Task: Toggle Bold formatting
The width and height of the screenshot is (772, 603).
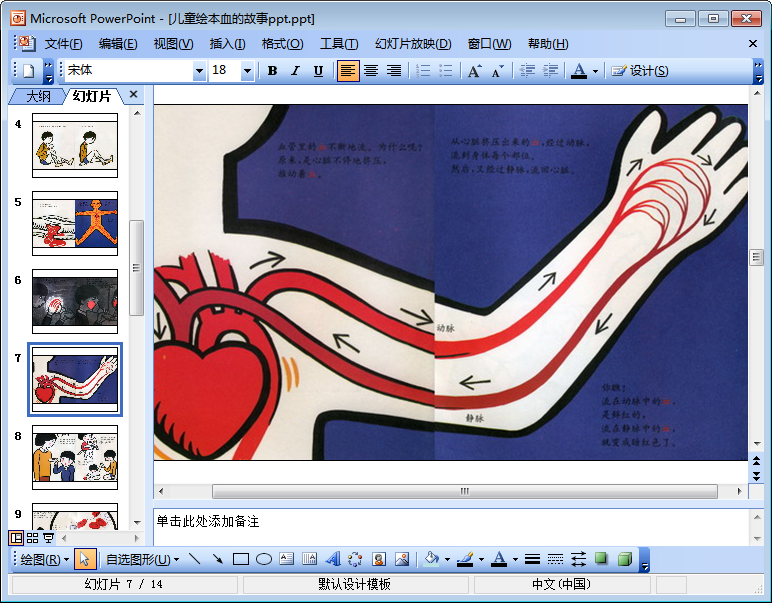Action: [272, 71]
